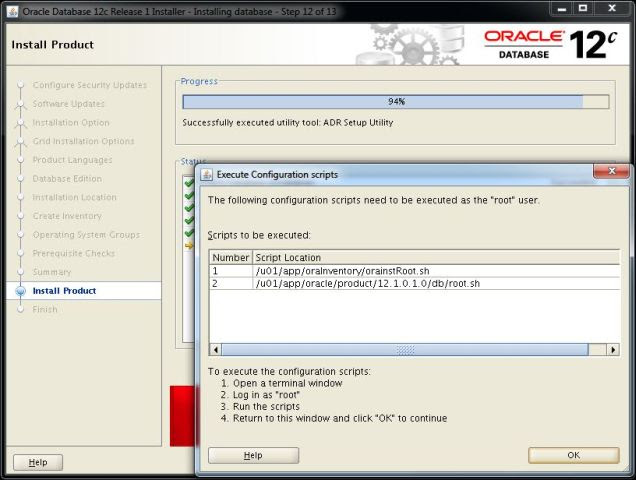This screenshot has width=636, height=480.
Task: Select the Summary step
Action: 52,272
